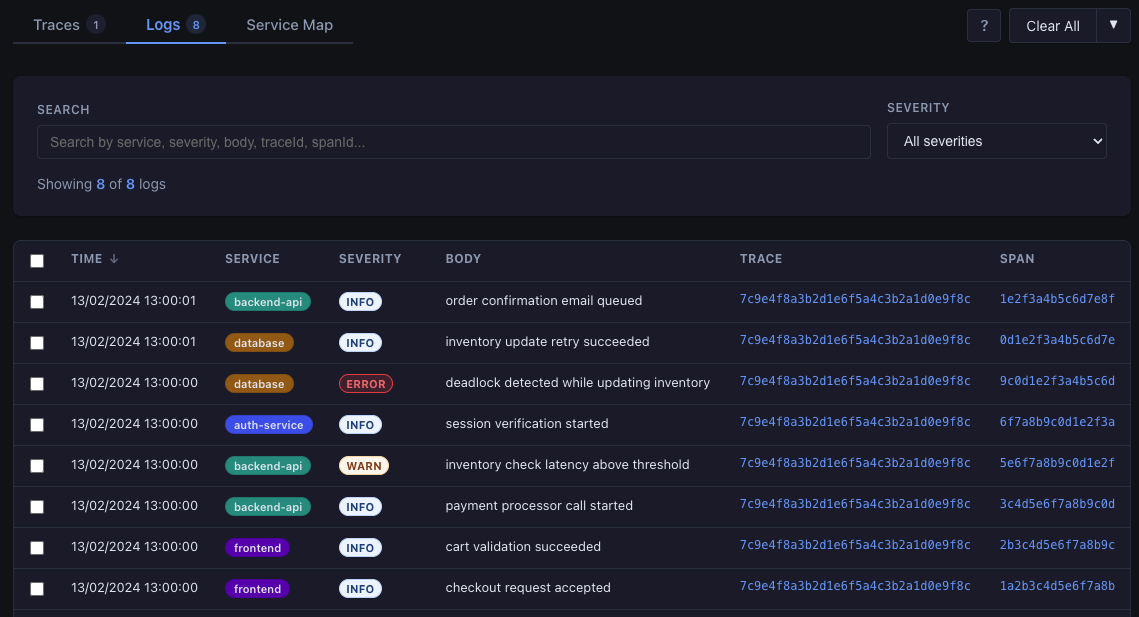Open trace link in the deadlock detected row
This screenshot has height=617, width=1139.
point(855,381)
